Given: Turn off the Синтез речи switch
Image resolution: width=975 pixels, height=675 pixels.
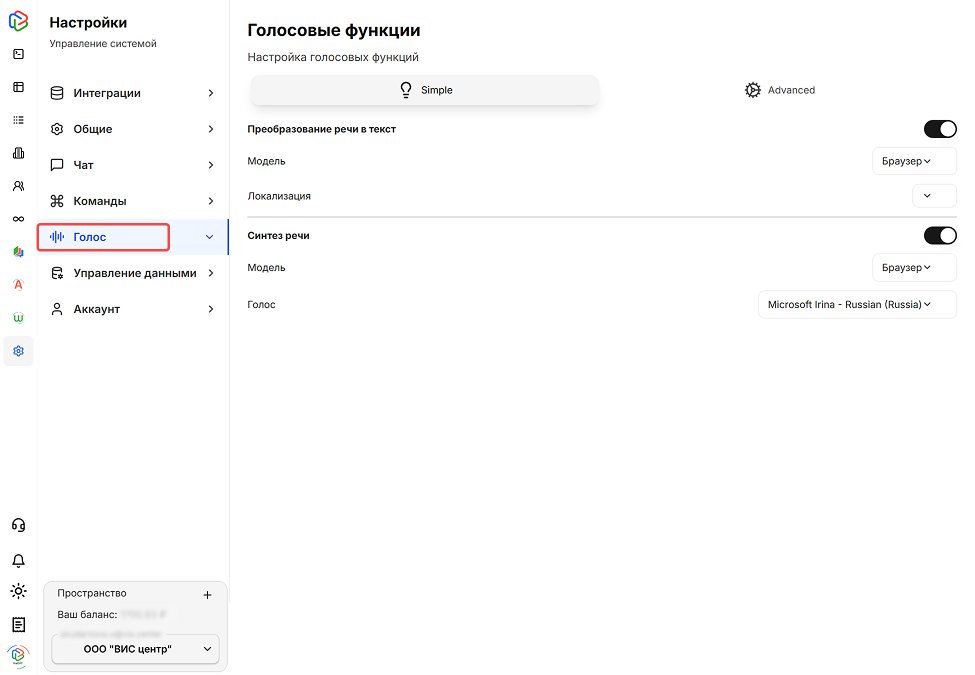Looking at the screenshot, I should (x=940, y=236).
